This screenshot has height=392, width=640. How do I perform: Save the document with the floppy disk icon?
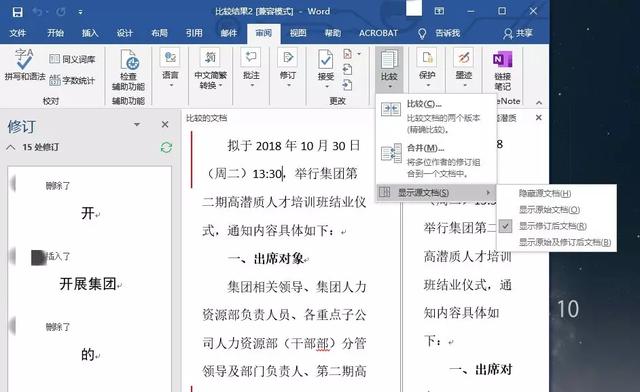tap(17, 12)
